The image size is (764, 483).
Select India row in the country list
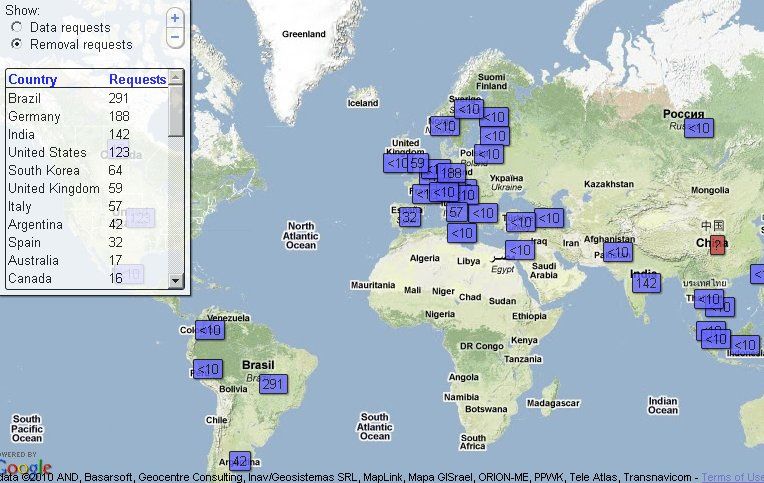click(87, 135)
